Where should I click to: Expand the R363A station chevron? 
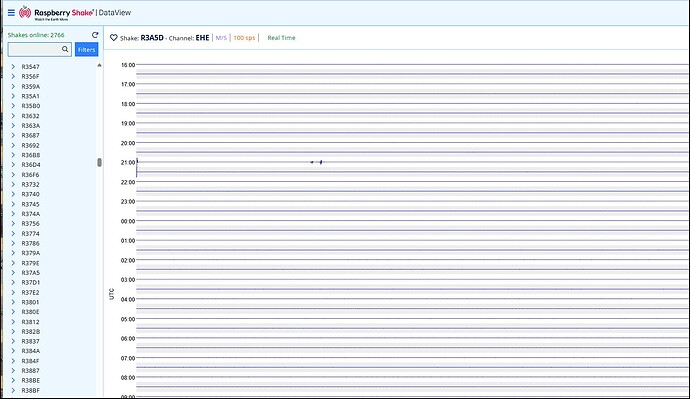click(13, 125)
